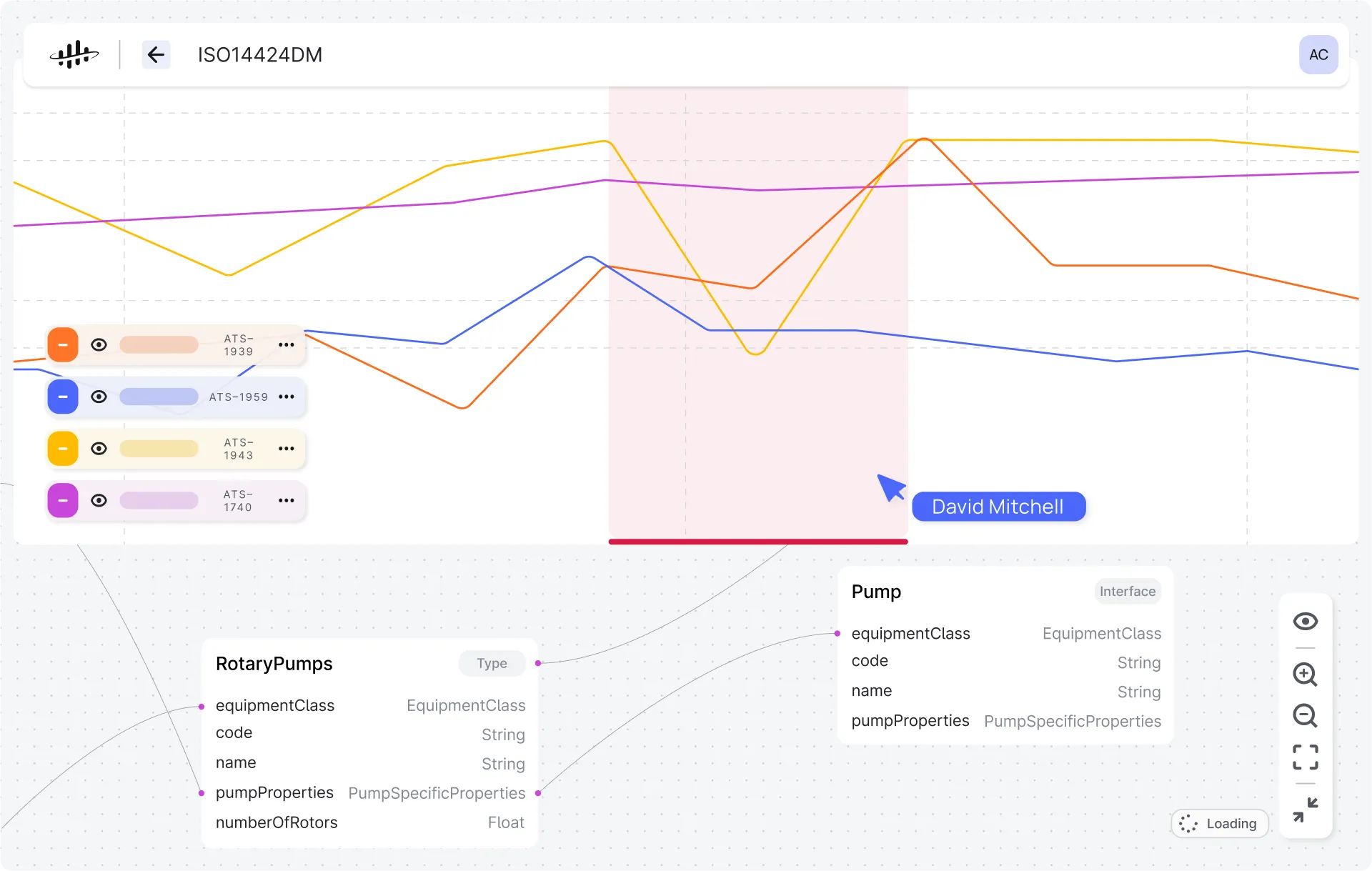Click the yellow ATS-1943 color bar

coord(159,449)
